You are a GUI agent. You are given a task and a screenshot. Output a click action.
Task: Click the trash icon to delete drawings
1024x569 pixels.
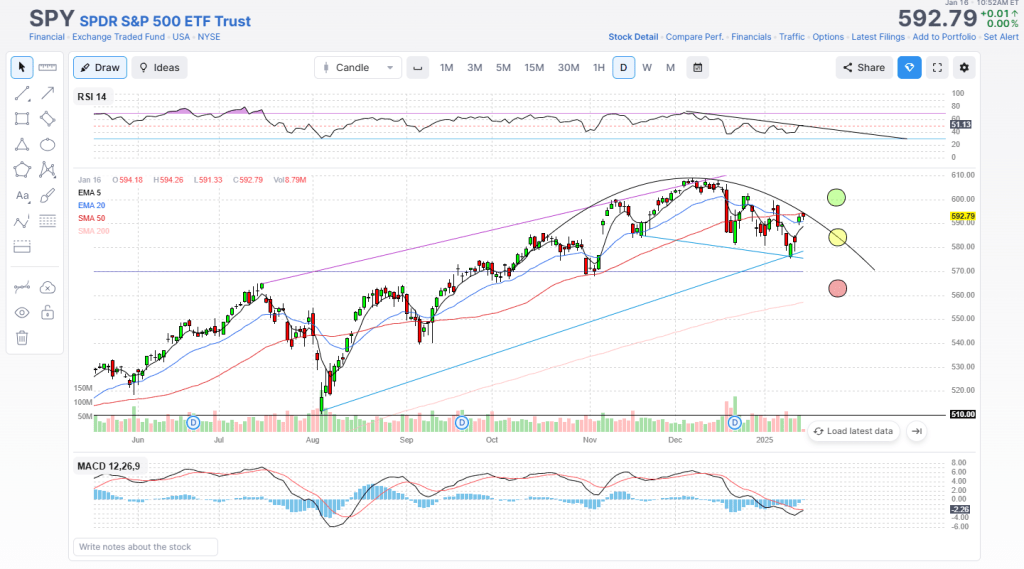point(22,338)
